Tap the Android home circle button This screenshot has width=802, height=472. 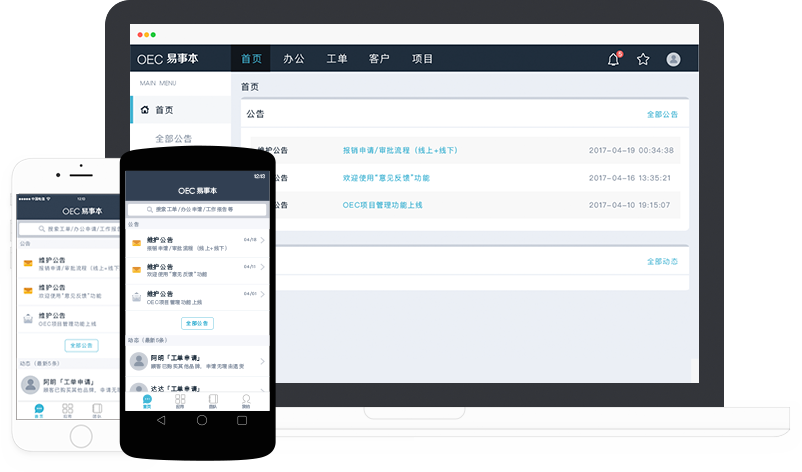[x=201, y=421]
